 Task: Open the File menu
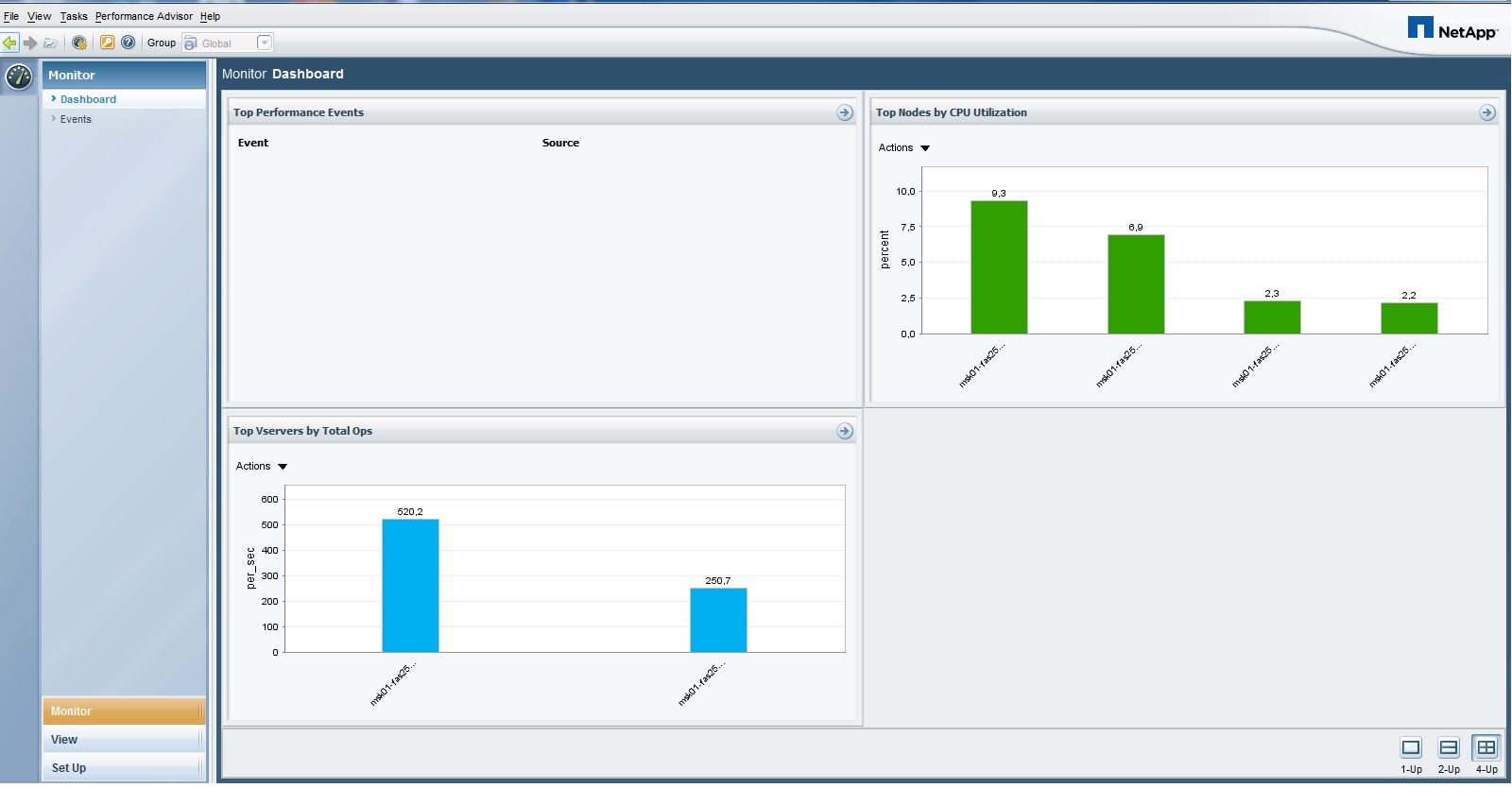point(11,16)
